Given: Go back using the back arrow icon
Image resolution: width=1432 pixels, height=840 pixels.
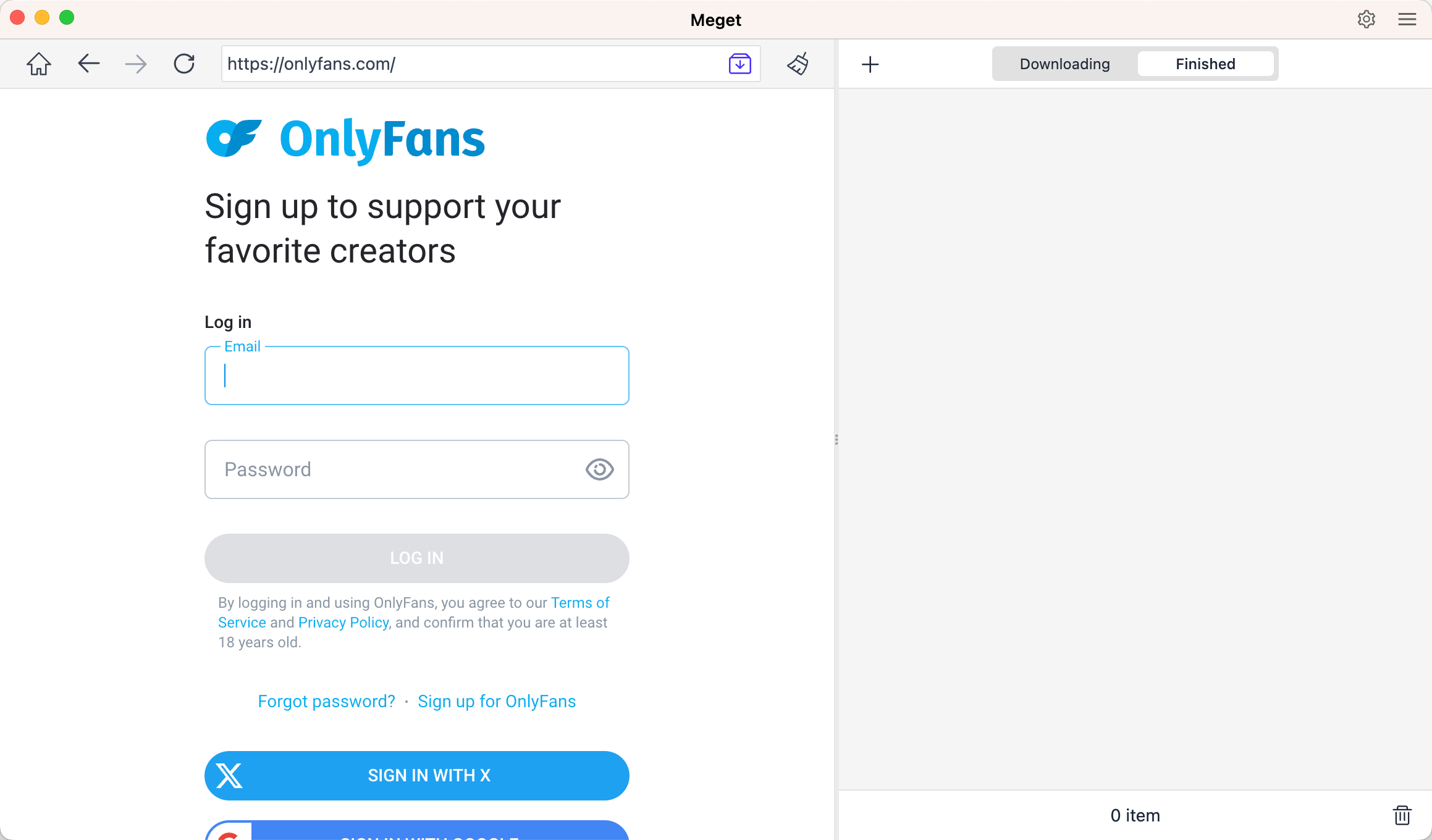Looking at the screenshot, I should coord(88,64).
